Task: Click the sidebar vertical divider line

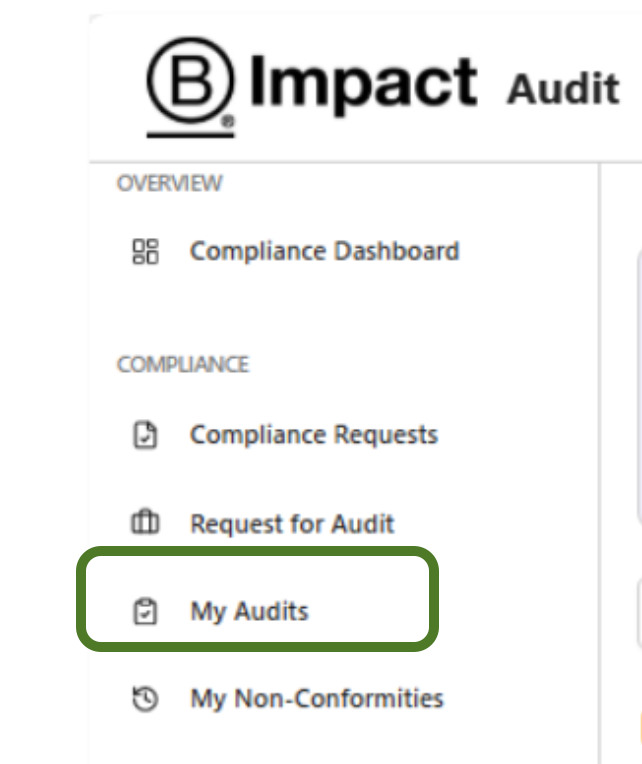Action: (600, 463)
